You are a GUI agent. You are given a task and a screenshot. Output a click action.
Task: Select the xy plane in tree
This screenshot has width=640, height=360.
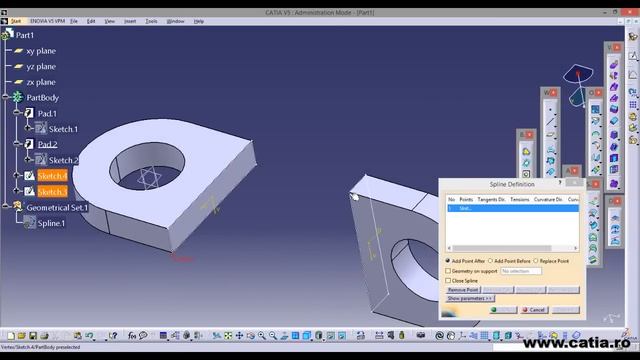pos(41,51)
